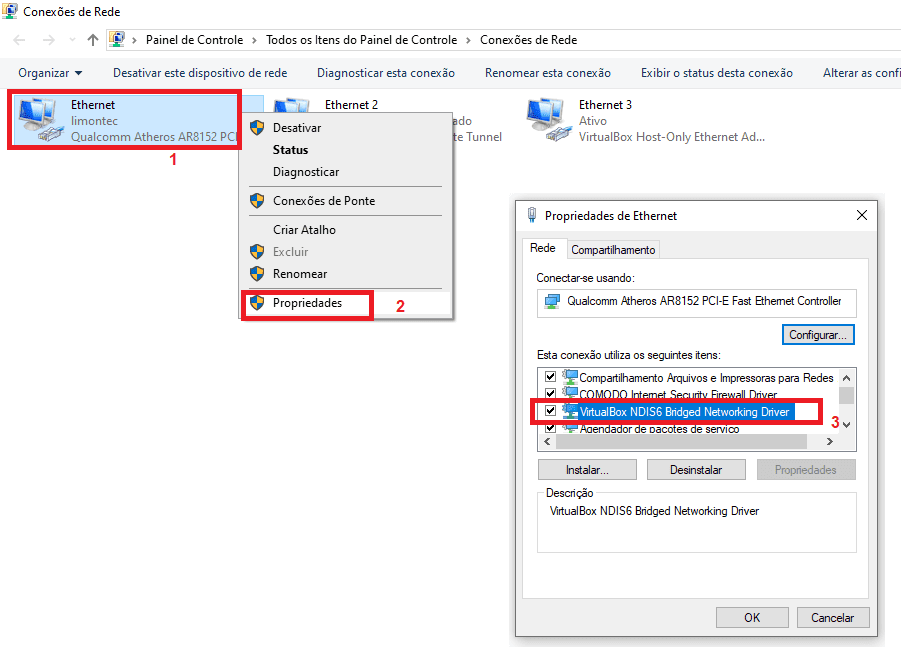Toggle Compartilhamento Arquivos e Impressoras checkbox

[550, 377]
